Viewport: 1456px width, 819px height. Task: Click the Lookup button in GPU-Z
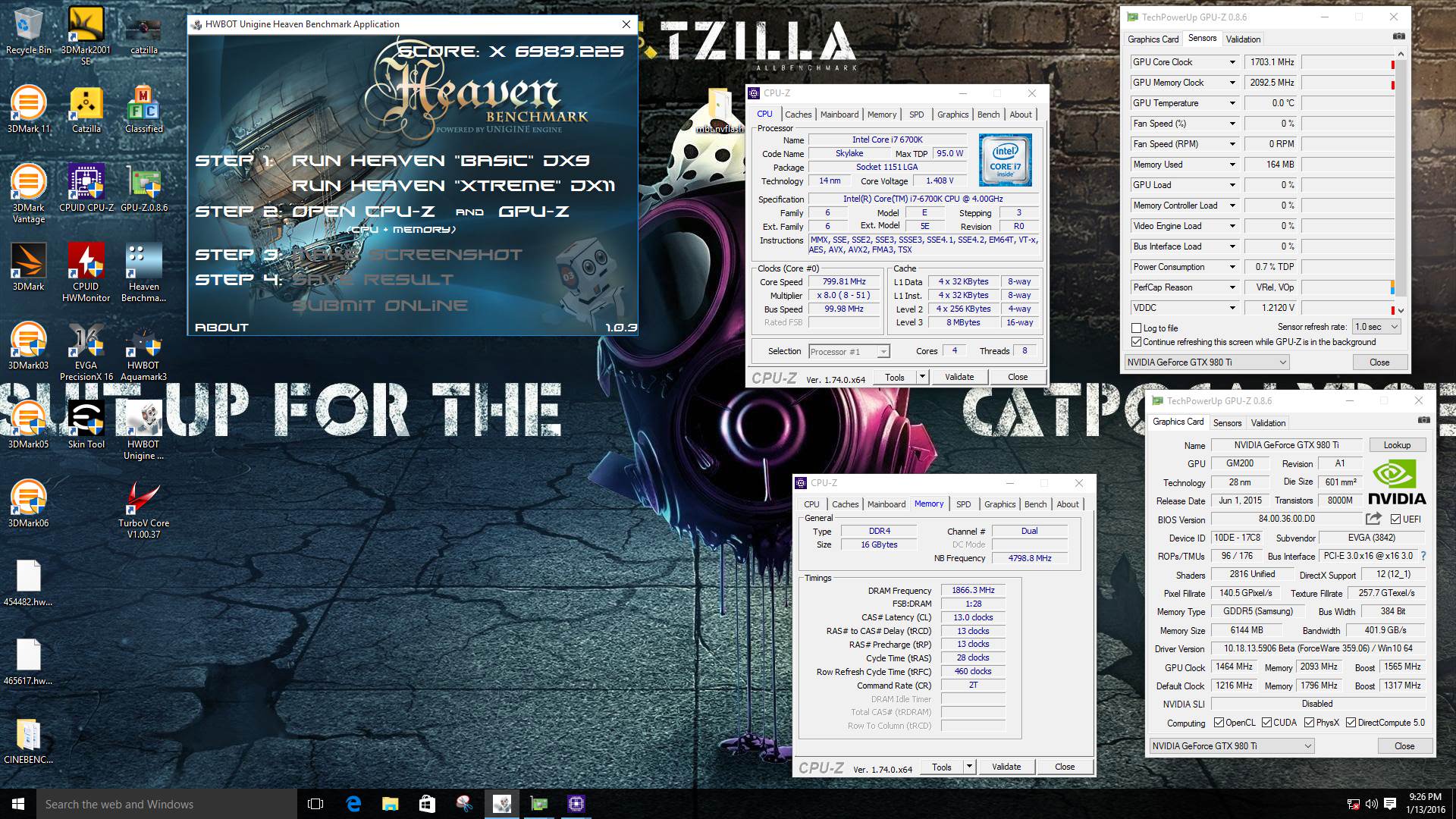(1397, 445)
